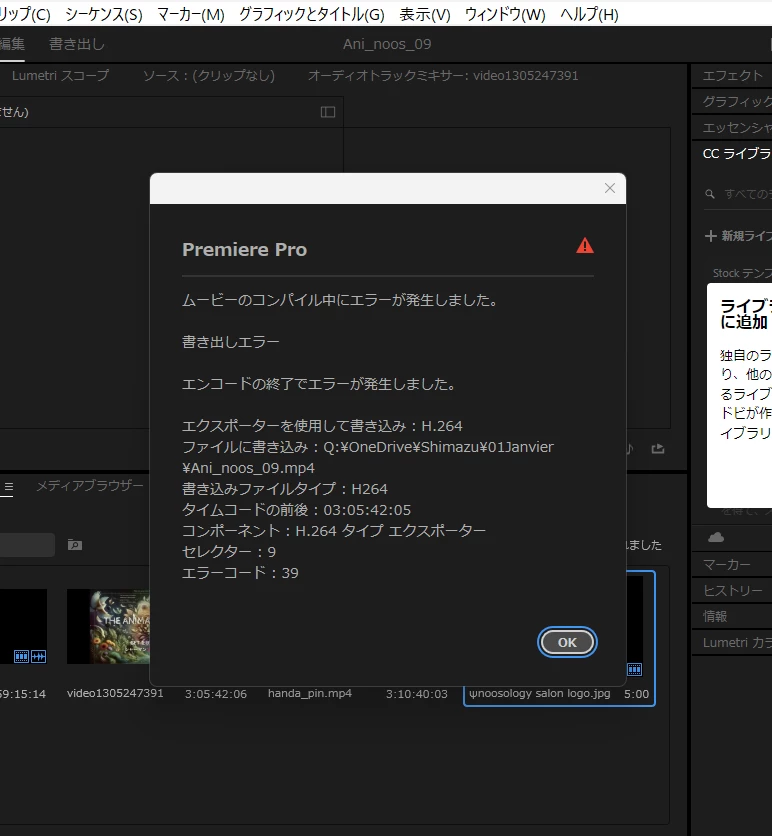The height and width of the screenshot is (836, 772).
Task: Click the Ani_noos_09 project title
Action: [x=387, y=44]
